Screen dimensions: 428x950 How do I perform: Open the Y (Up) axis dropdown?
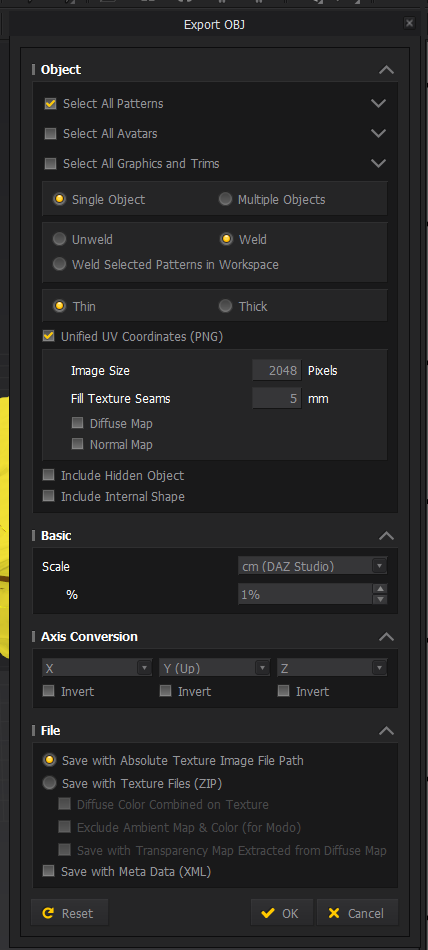(x=214, y=668)
